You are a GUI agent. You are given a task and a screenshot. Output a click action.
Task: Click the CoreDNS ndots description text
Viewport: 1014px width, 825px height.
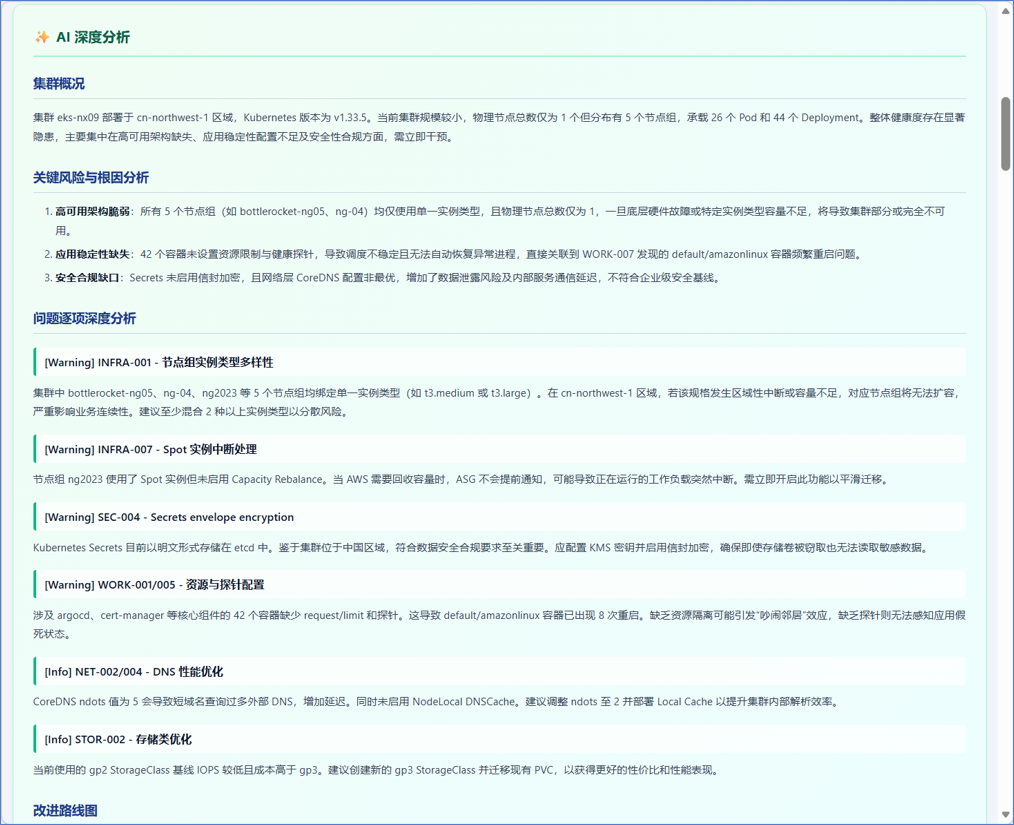437,702
